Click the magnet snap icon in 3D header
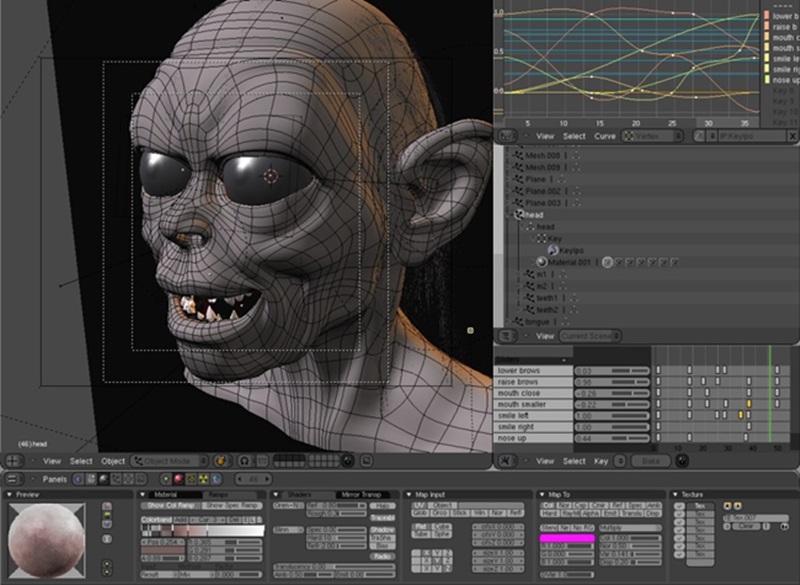This screenshot has height=585, width=800. point(244,461)
